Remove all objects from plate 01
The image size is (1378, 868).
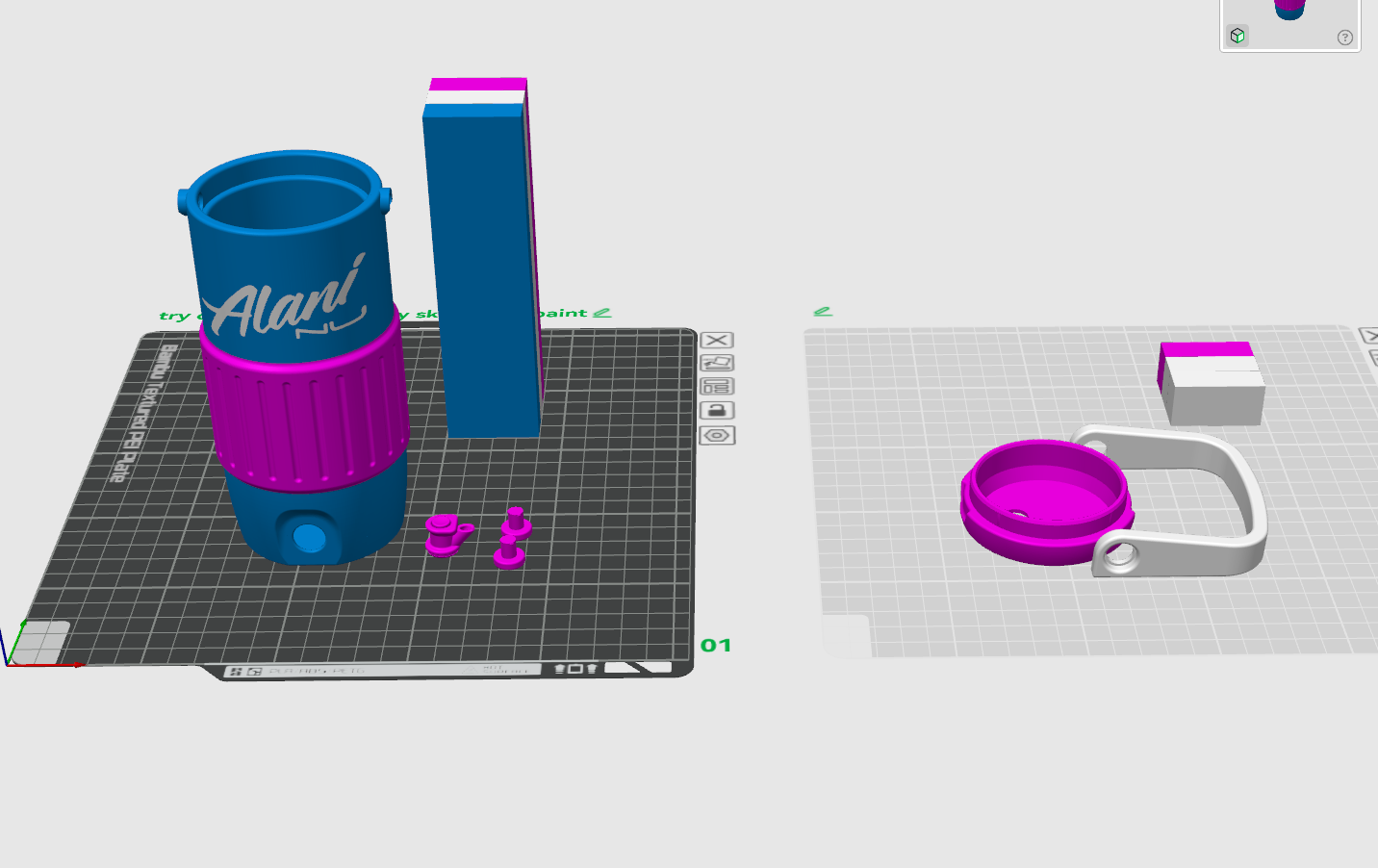(x=717, y=340)
